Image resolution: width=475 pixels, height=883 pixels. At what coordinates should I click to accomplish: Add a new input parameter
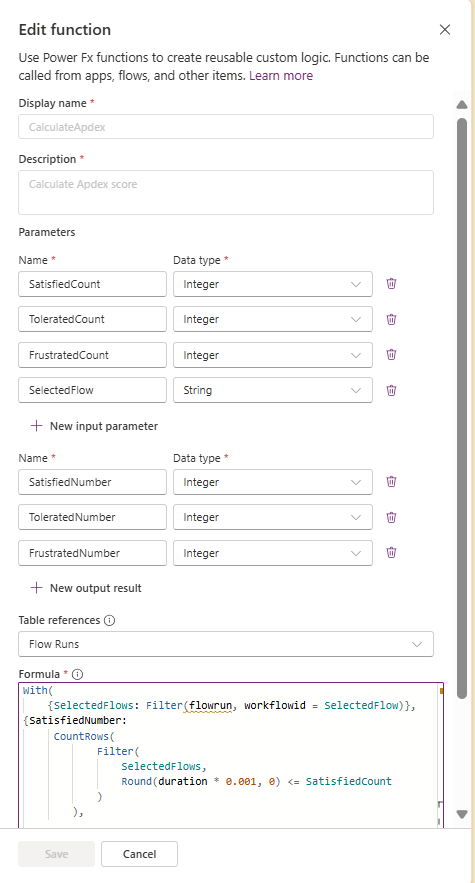(x=94, y=426)
